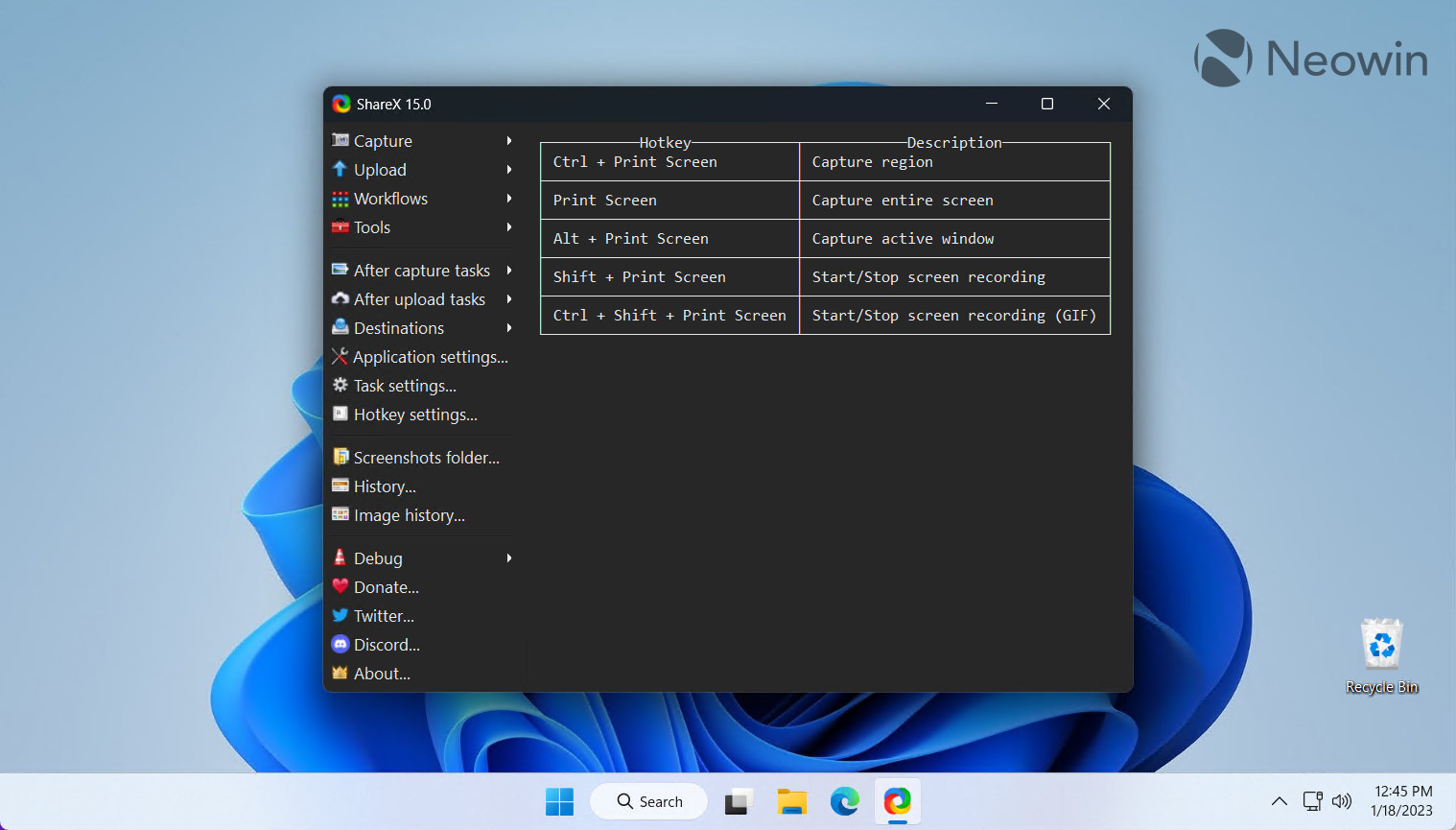Expand the After capture tasks arrow
Screen dimensions: 1456x830
(x=509, y=271)
